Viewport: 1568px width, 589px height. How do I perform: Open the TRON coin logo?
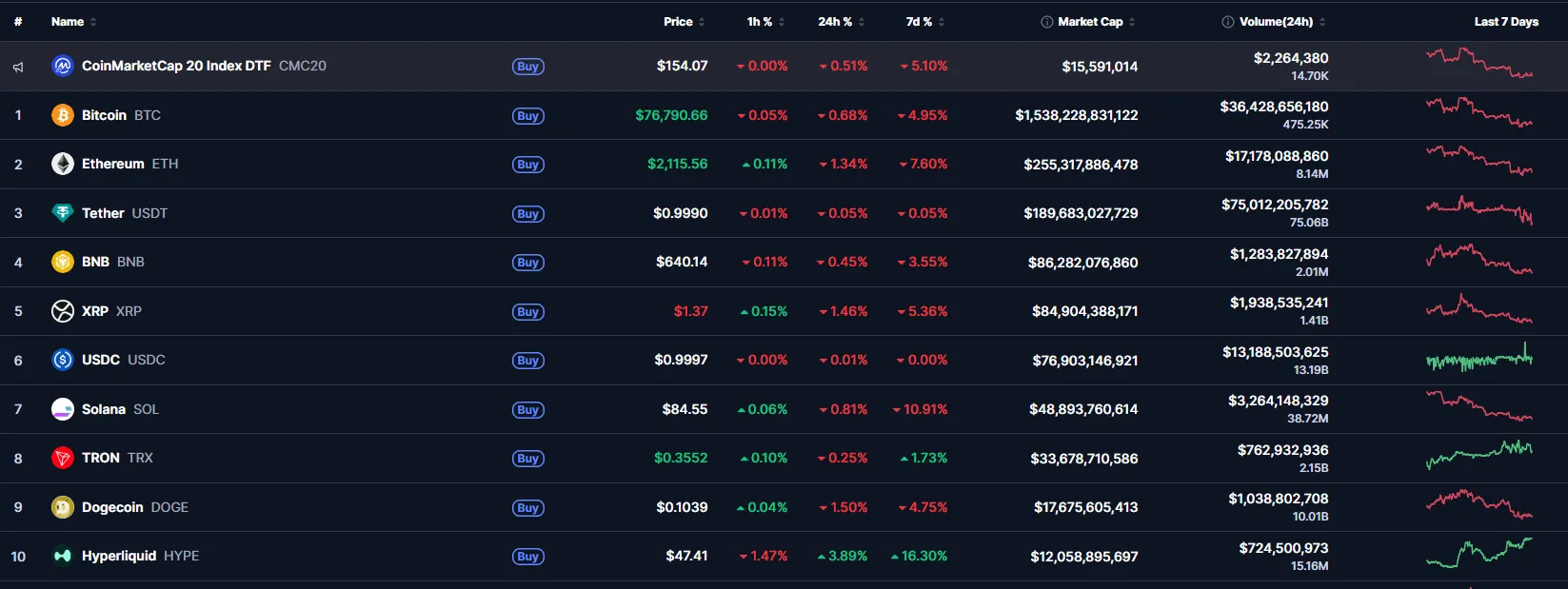(63, 458)
